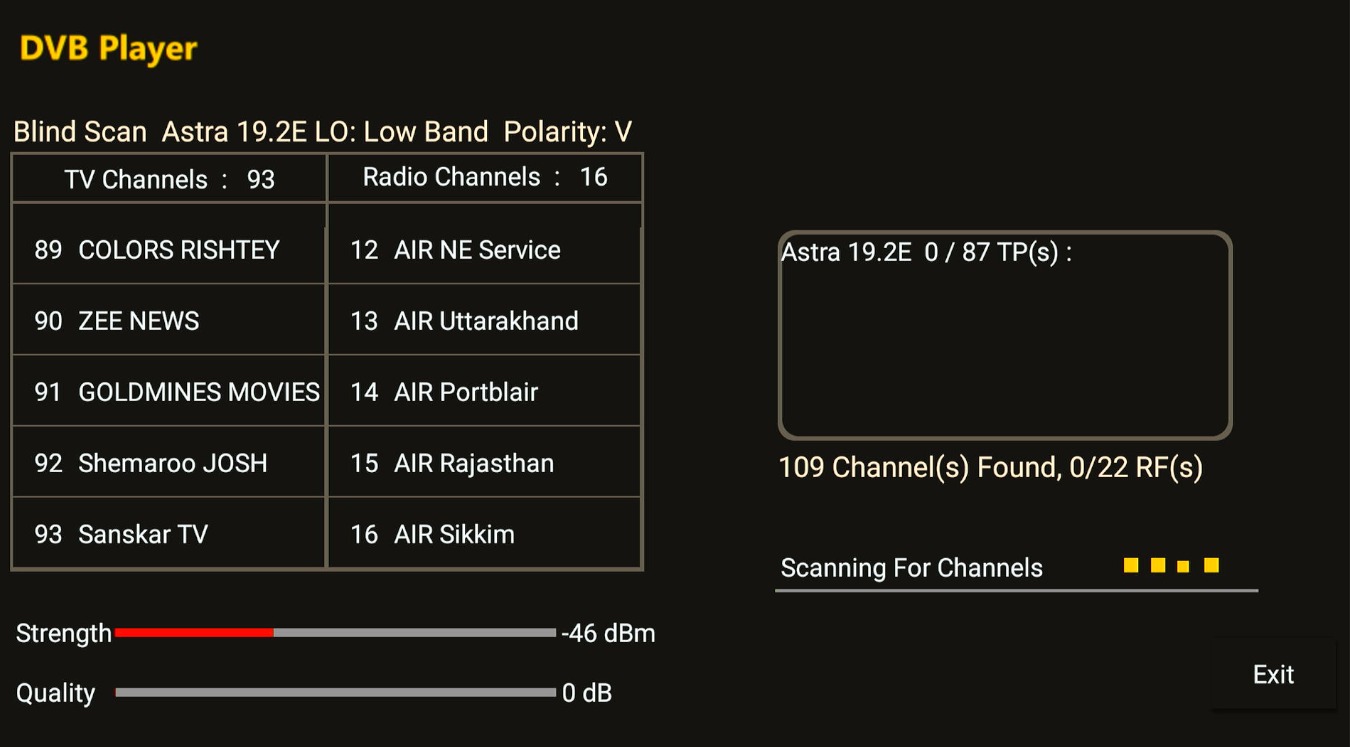
Task: Select AIR NE Service radio channel
Action: point(484,250)
